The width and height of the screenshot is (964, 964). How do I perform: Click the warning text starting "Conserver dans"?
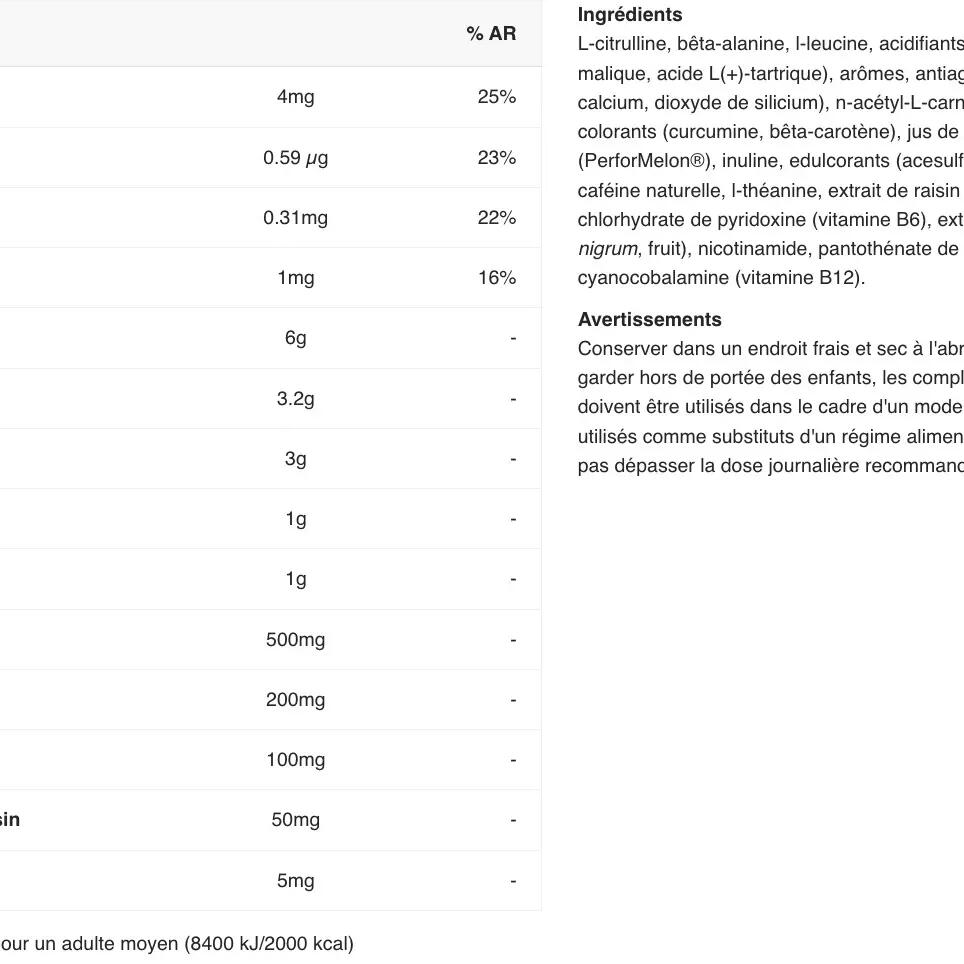coord(770,408)
